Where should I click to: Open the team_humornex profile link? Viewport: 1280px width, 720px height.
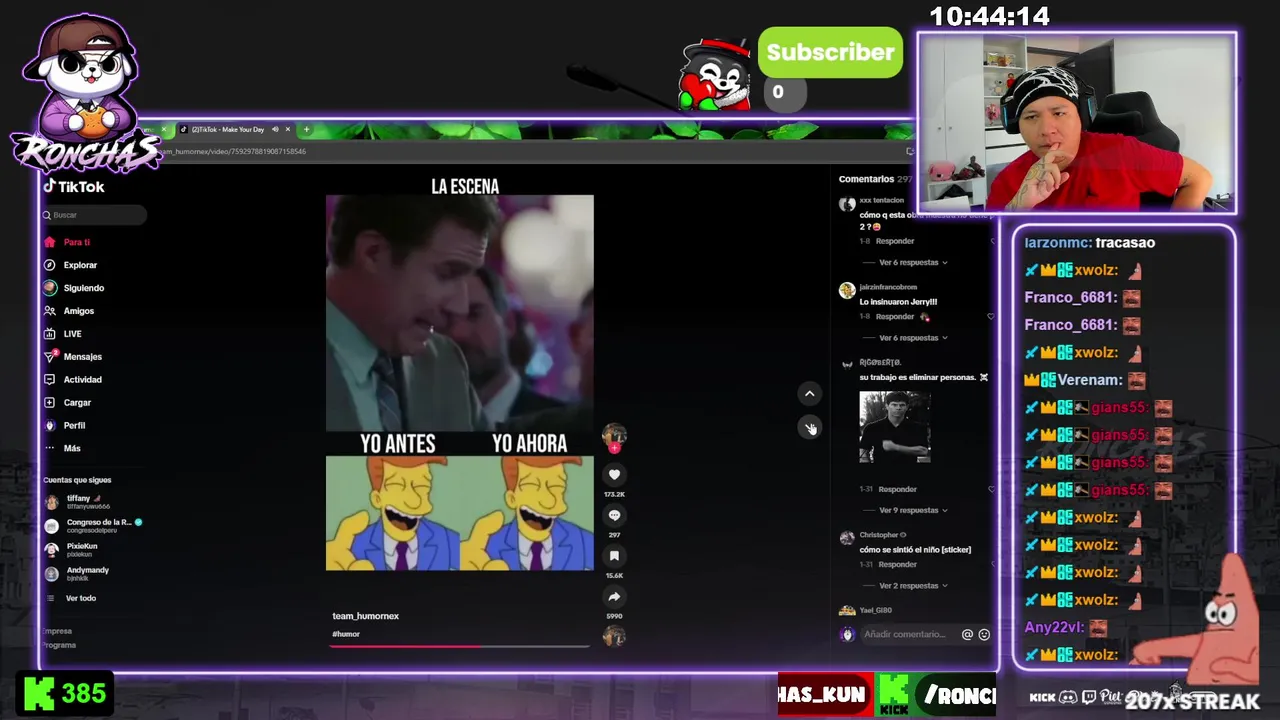coord(365,616)
